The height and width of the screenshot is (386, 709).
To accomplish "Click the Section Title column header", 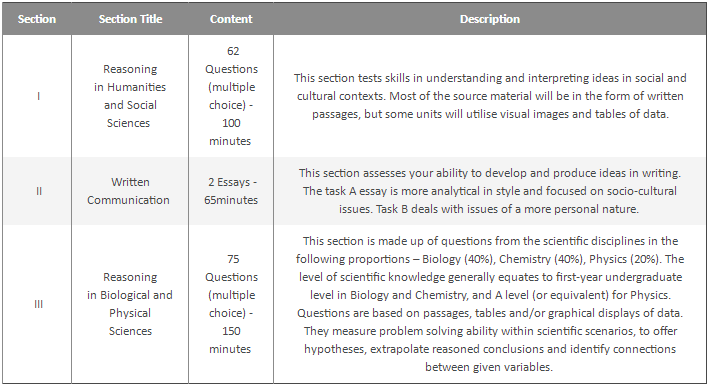I will 130,19.
